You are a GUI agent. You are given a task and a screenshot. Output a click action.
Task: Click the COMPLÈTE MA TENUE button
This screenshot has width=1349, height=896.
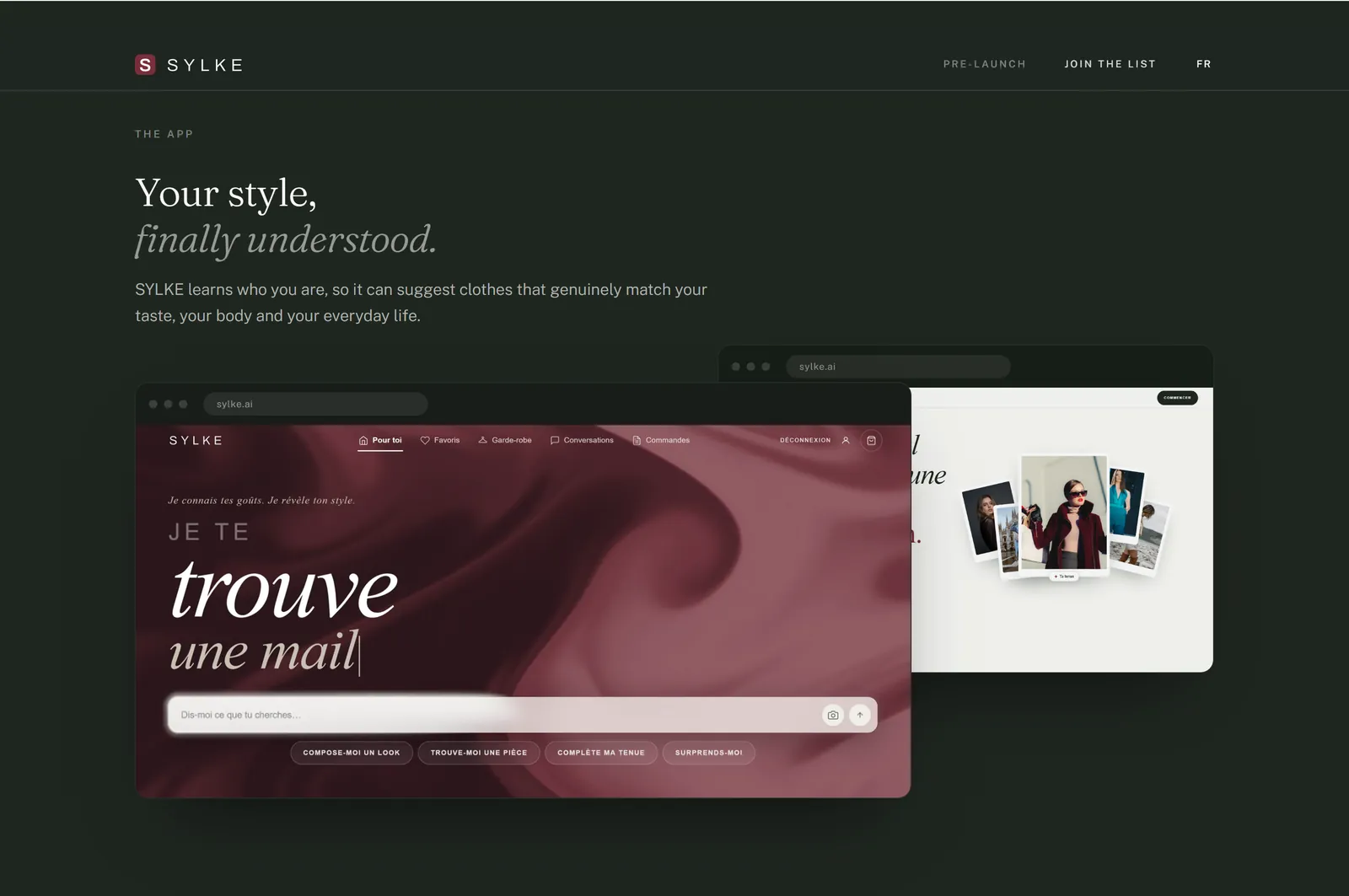pos(601,753)
